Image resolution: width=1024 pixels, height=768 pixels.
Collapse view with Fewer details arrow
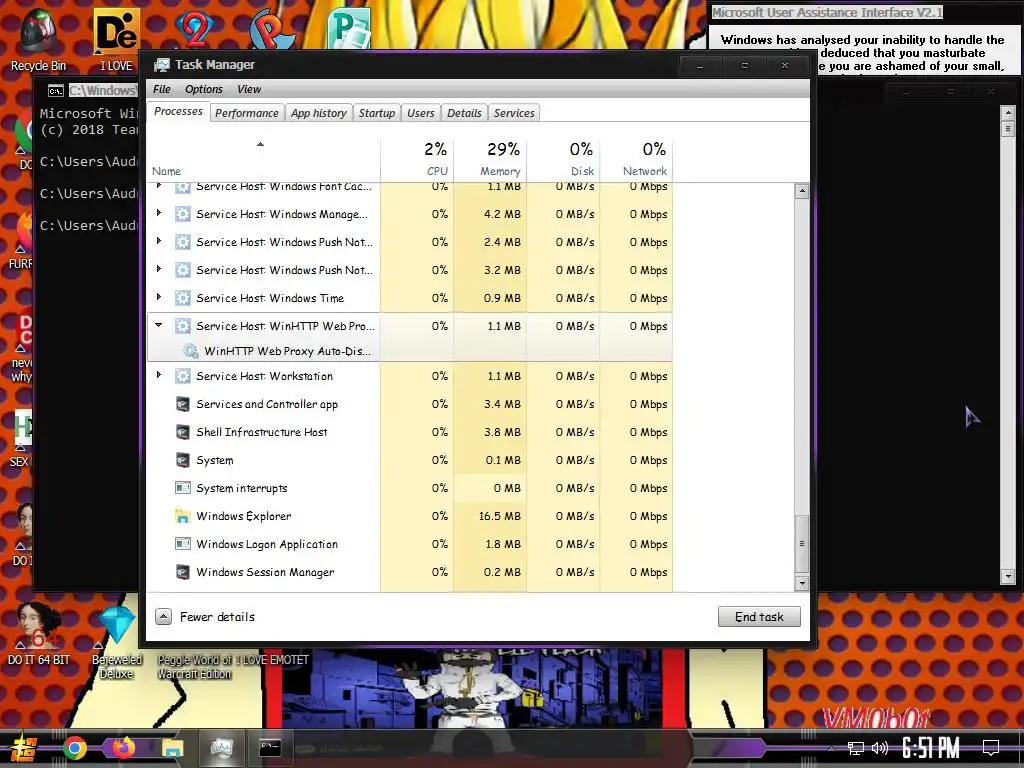(163, 616)
